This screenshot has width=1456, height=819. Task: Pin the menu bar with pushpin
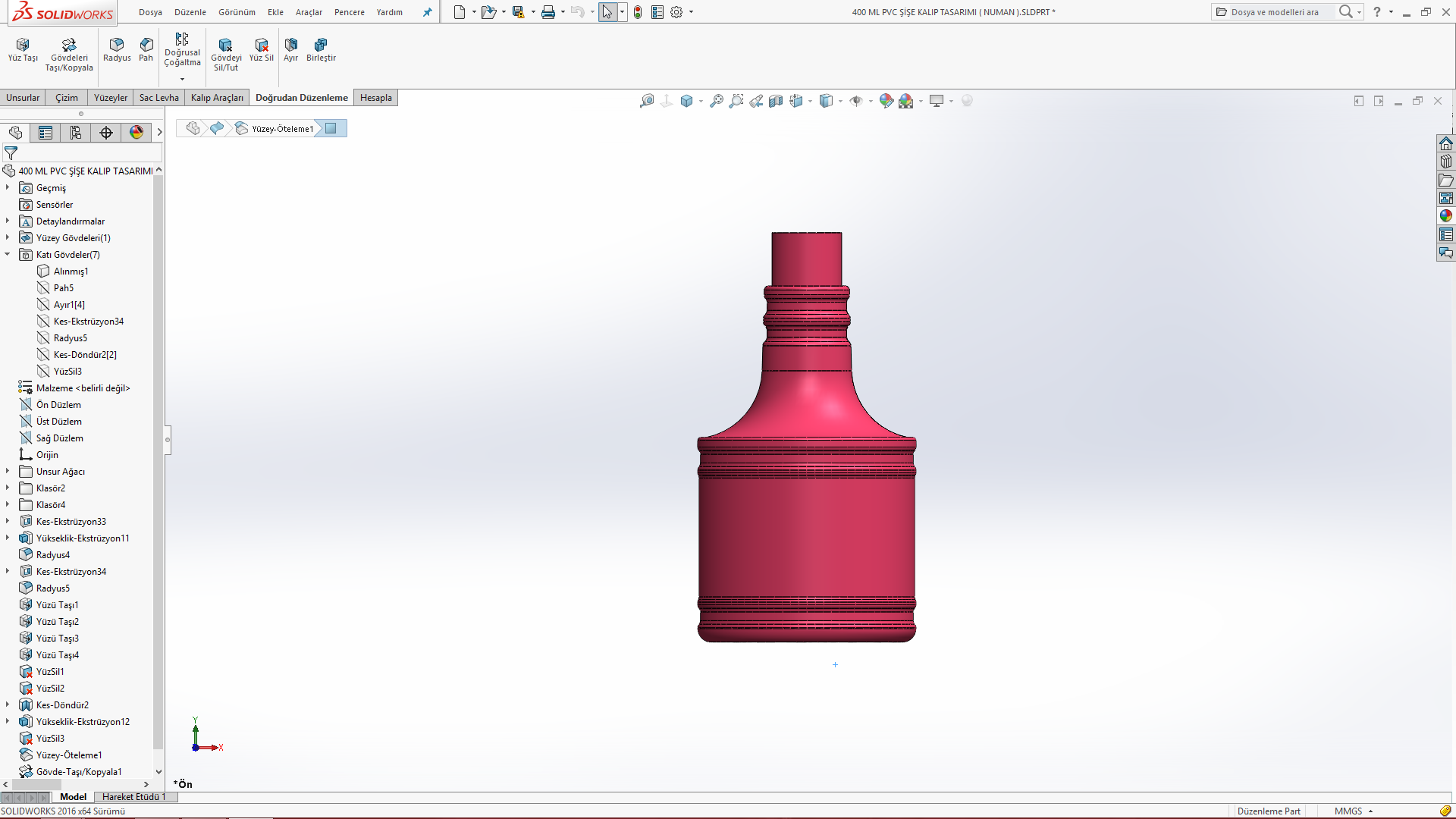(x=427, y=12)
